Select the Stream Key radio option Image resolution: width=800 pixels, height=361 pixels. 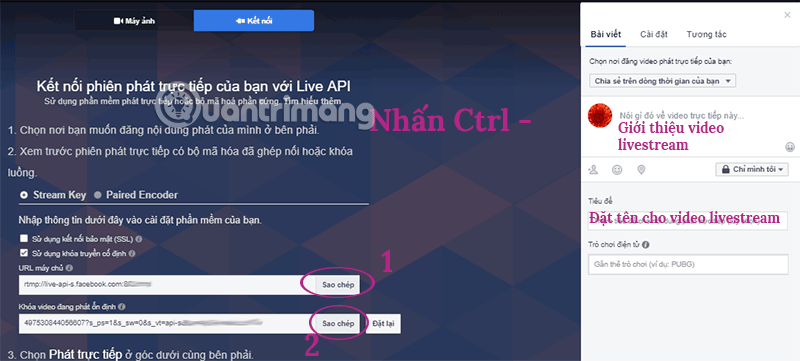23,195
